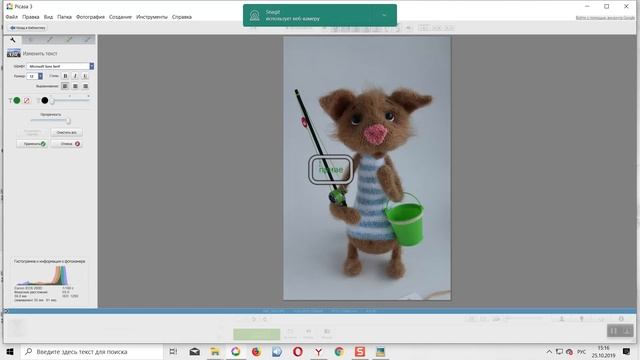
Task: Click the Очистить все button
Action: [67, 133]
